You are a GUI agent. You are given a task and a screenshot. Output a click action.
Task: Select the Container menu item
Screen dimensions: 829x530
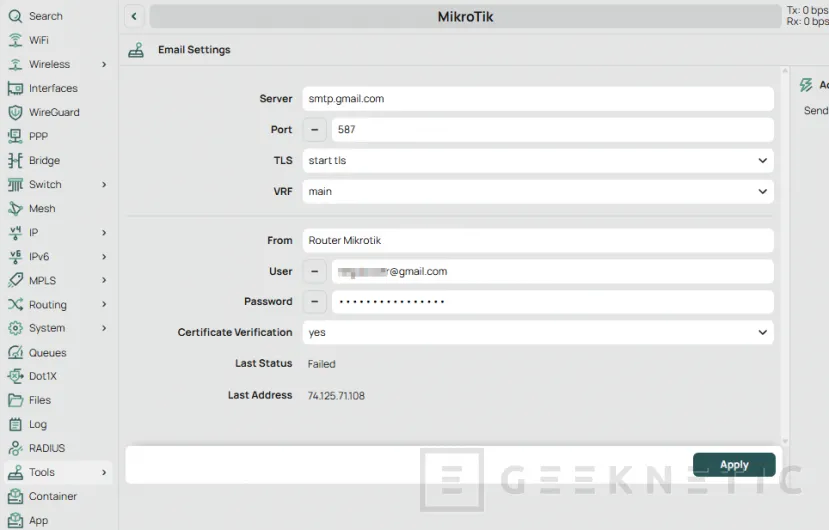58,496
